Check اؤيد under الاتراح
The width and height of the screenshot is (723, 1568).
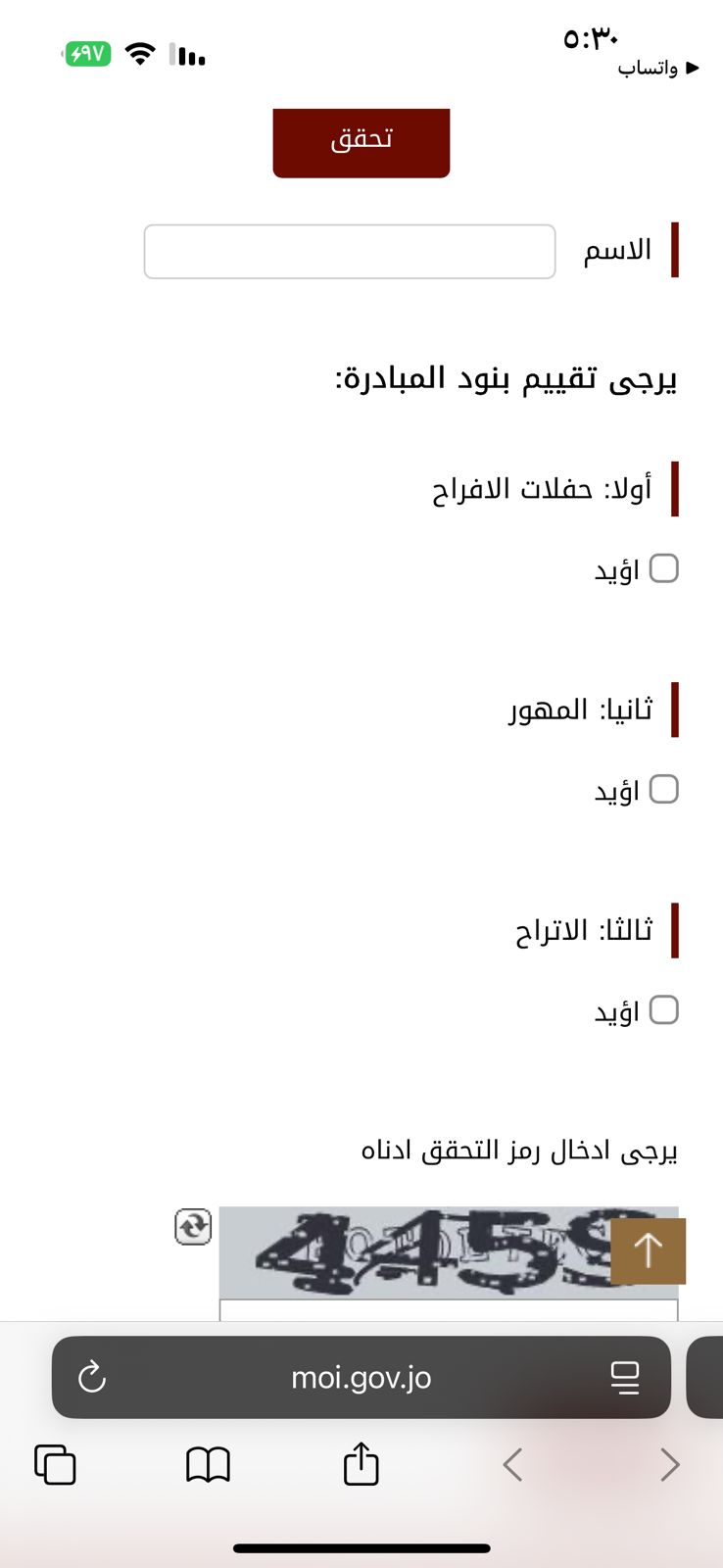(664, 1009)
